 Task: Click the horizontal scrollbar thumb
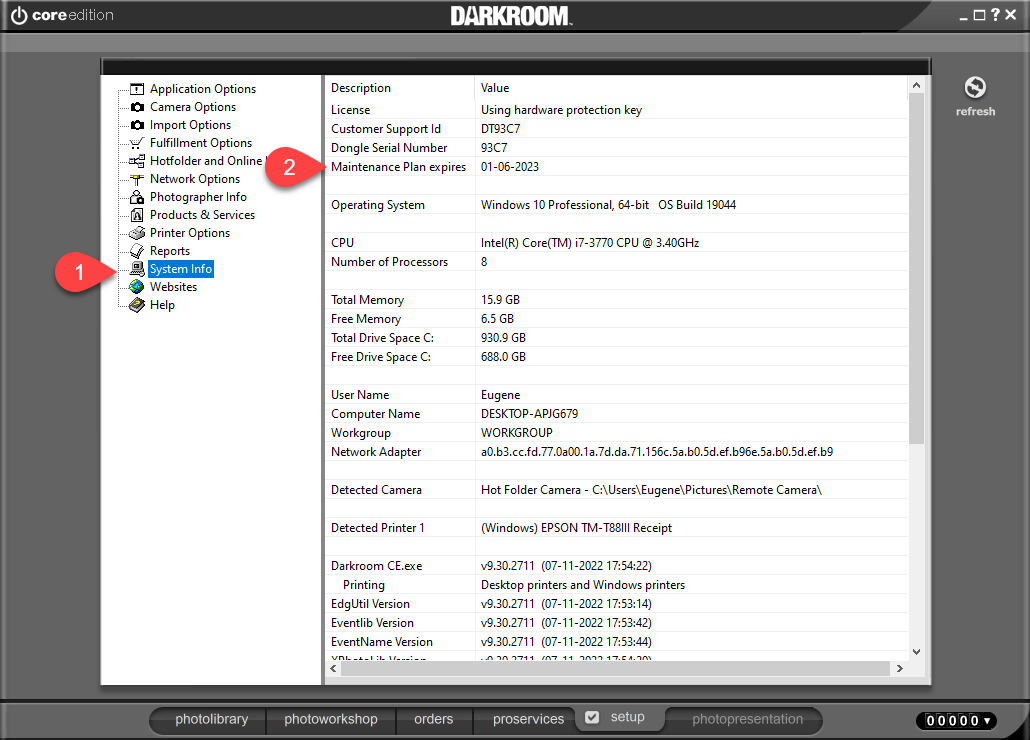tap(614, 668)
